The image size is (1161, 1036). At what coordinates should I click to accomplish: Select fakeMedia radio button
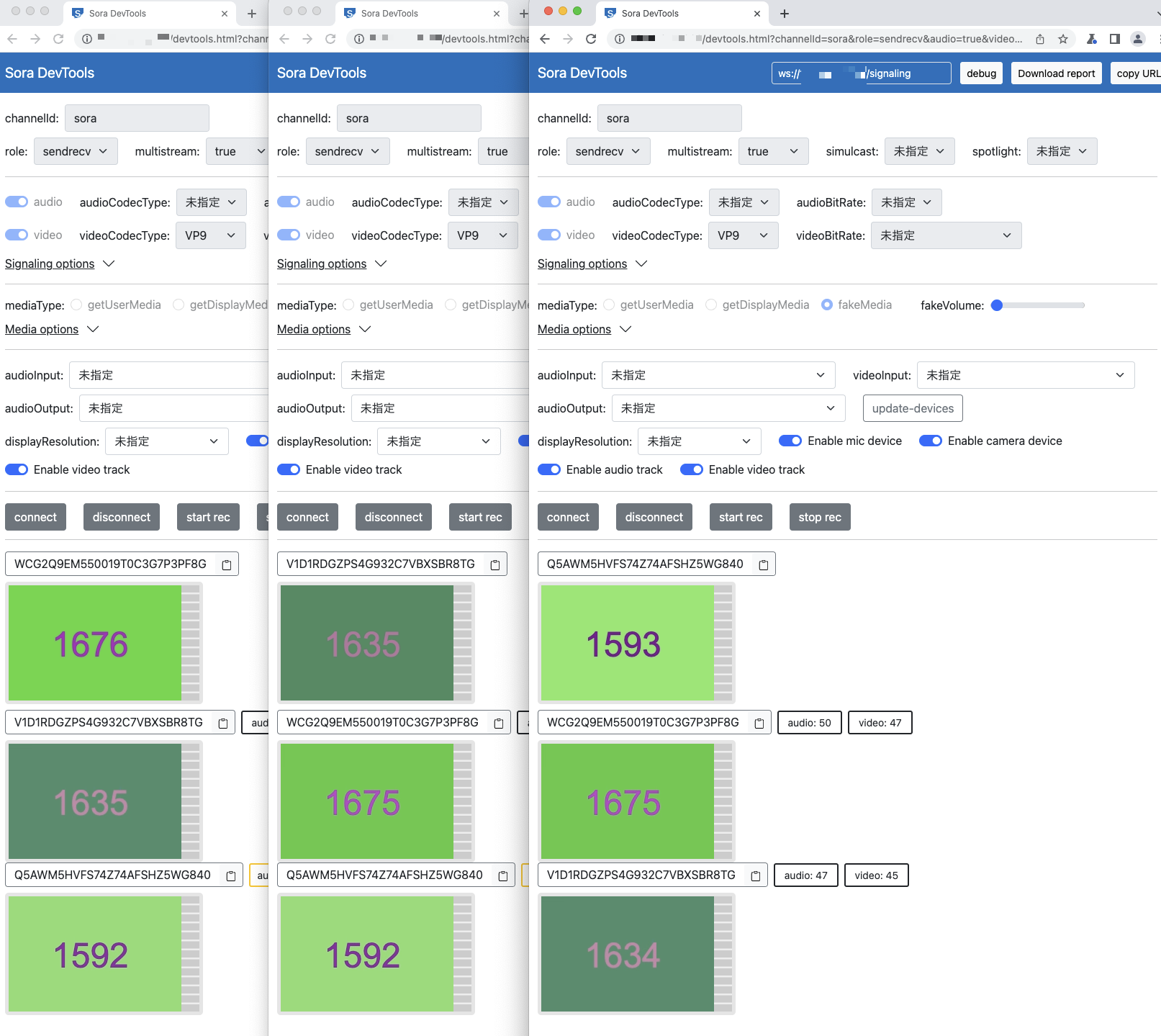pyautogui.click(x=827, y=305)
